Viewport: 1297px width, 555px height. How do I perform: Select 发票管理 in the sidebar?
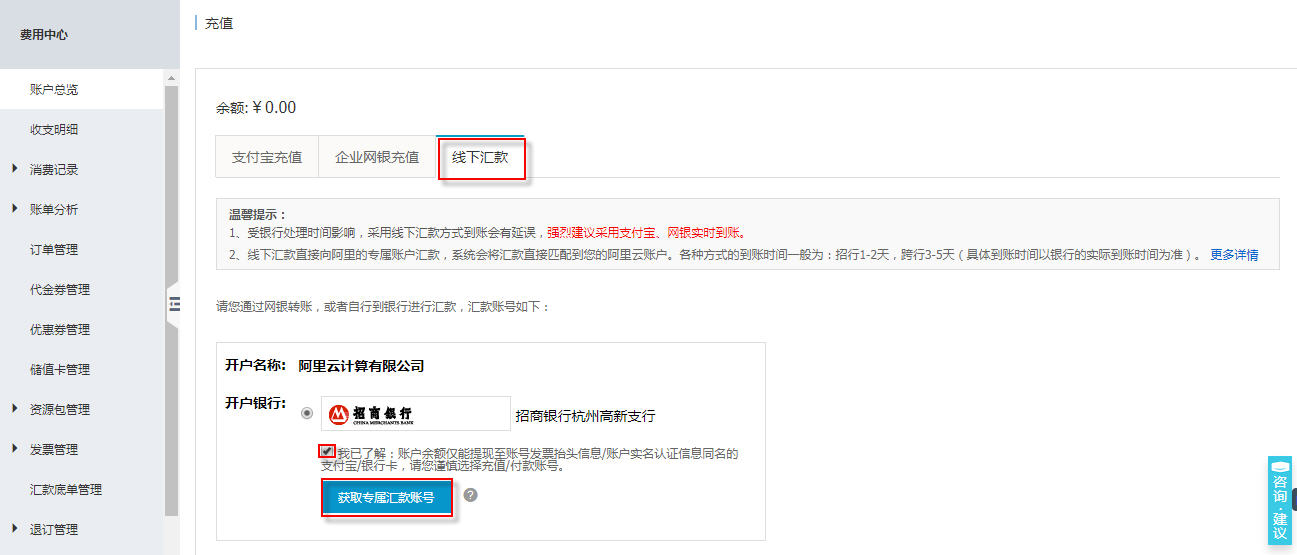(x=54, y=449)
